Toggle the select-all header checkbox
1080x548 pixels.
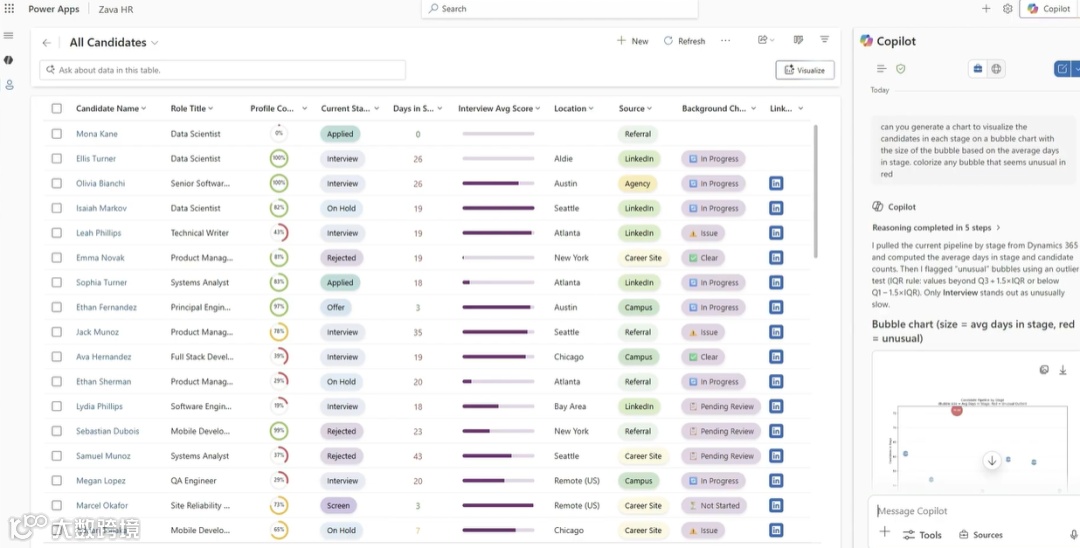click(x=56, y=108)
